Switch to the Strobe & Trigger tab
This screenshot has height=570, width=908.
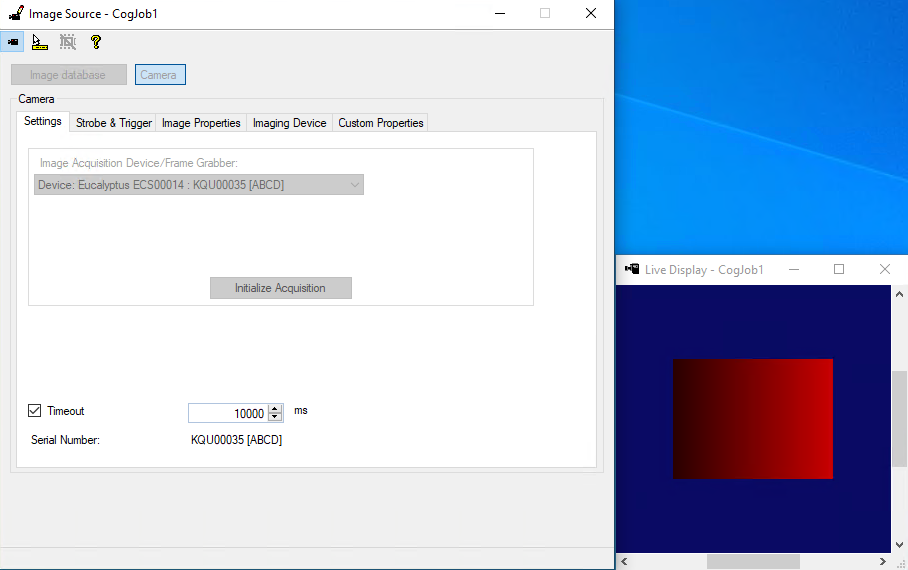(x=114, y=123)
